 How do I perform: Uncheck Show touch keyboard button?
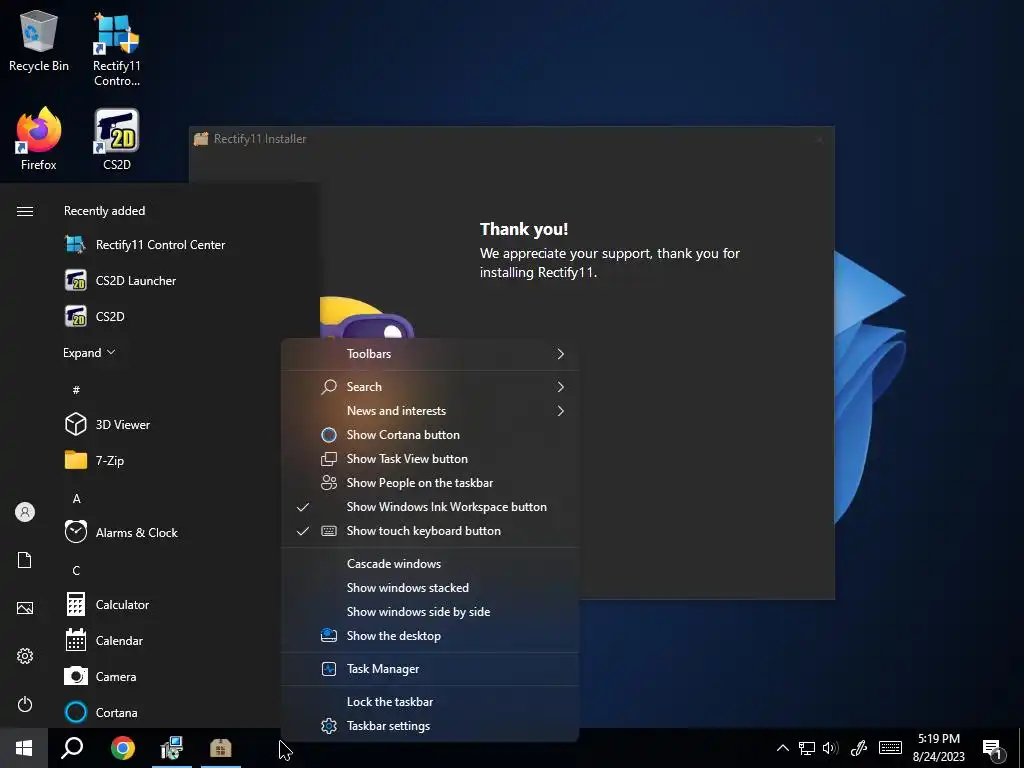click(430, 531)
